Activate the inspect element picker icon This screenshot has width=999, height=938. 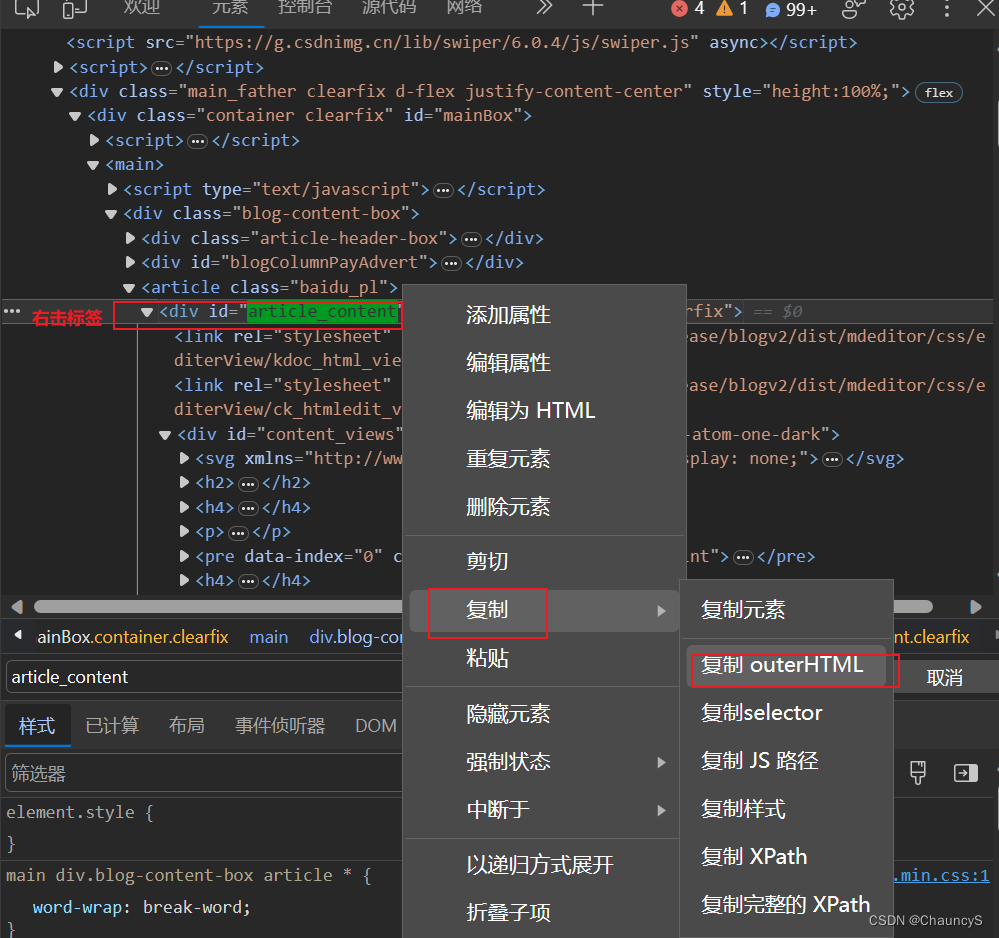pos(26,8)
